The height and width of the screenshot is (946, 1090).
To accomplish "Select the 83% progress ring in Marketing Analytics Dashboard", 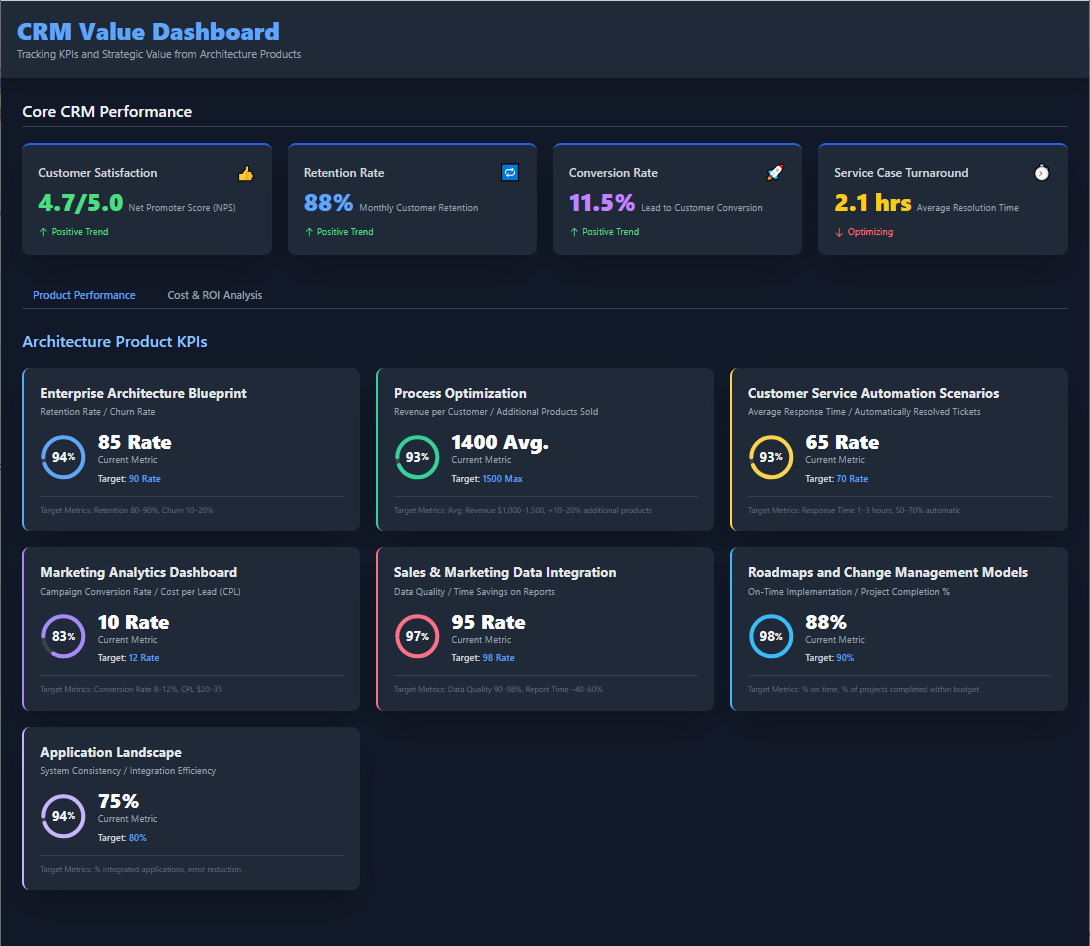I will [63, 637].
